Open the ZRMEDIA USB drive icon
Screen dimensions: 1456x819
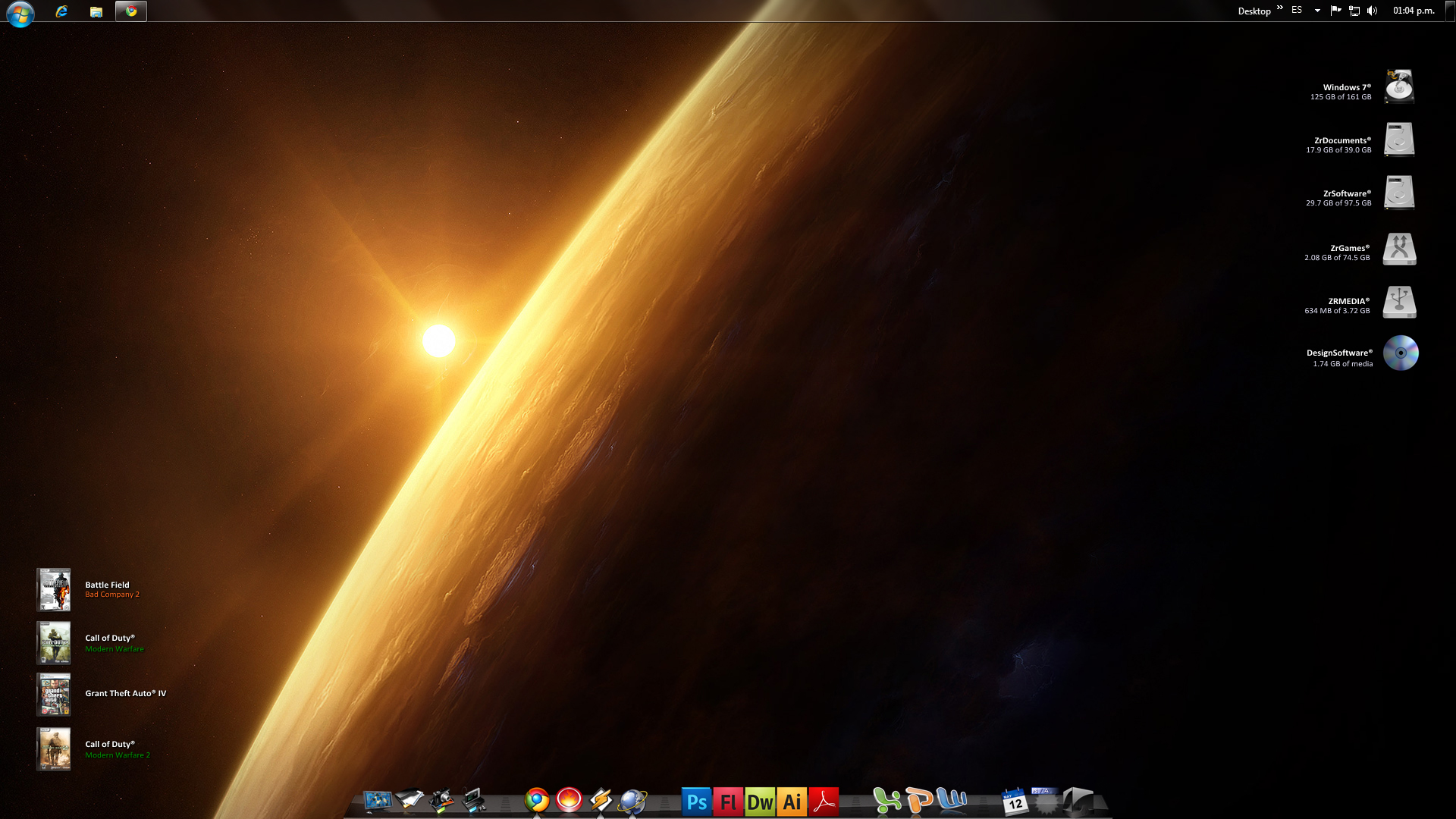click(x=1399, y=302)
